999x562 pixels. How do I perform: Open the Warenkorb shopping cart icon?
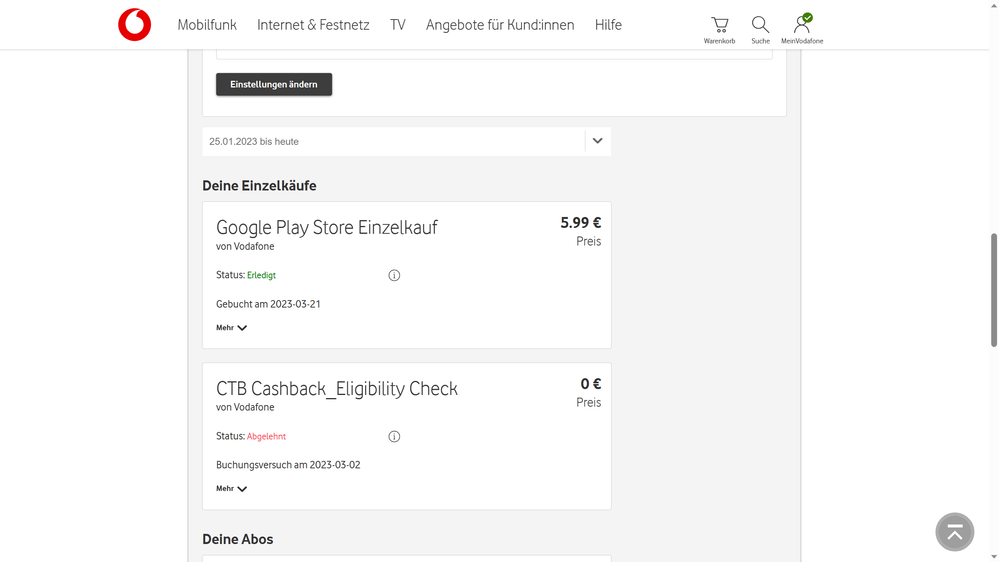pyautogui.click(x=719, y=24)
